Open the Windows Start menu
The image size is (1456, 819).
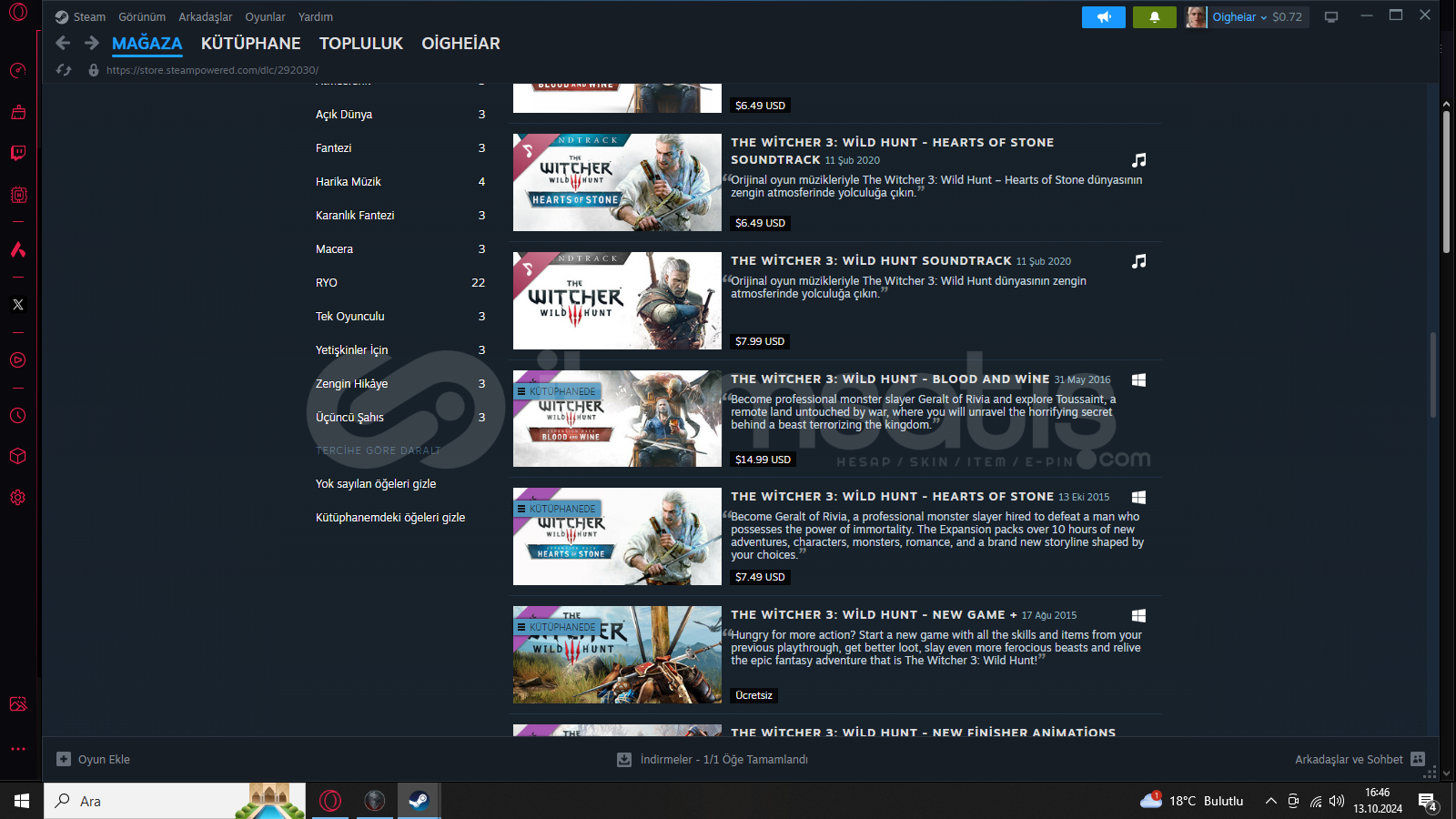click(22, 801)
